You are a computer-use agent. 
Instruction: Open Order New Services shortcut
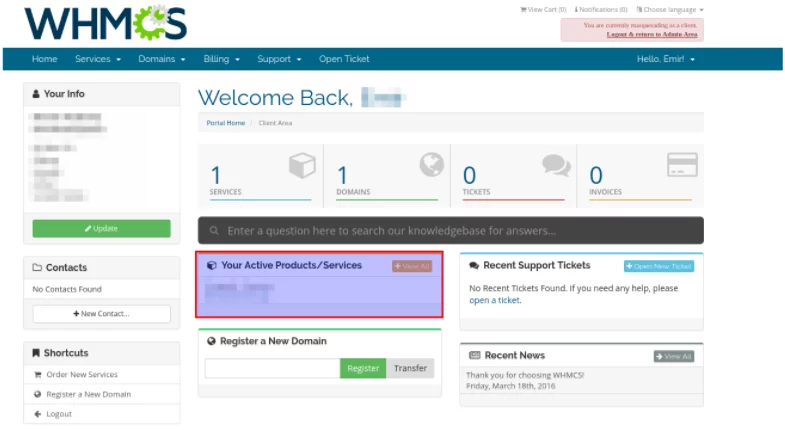[81, 375]
